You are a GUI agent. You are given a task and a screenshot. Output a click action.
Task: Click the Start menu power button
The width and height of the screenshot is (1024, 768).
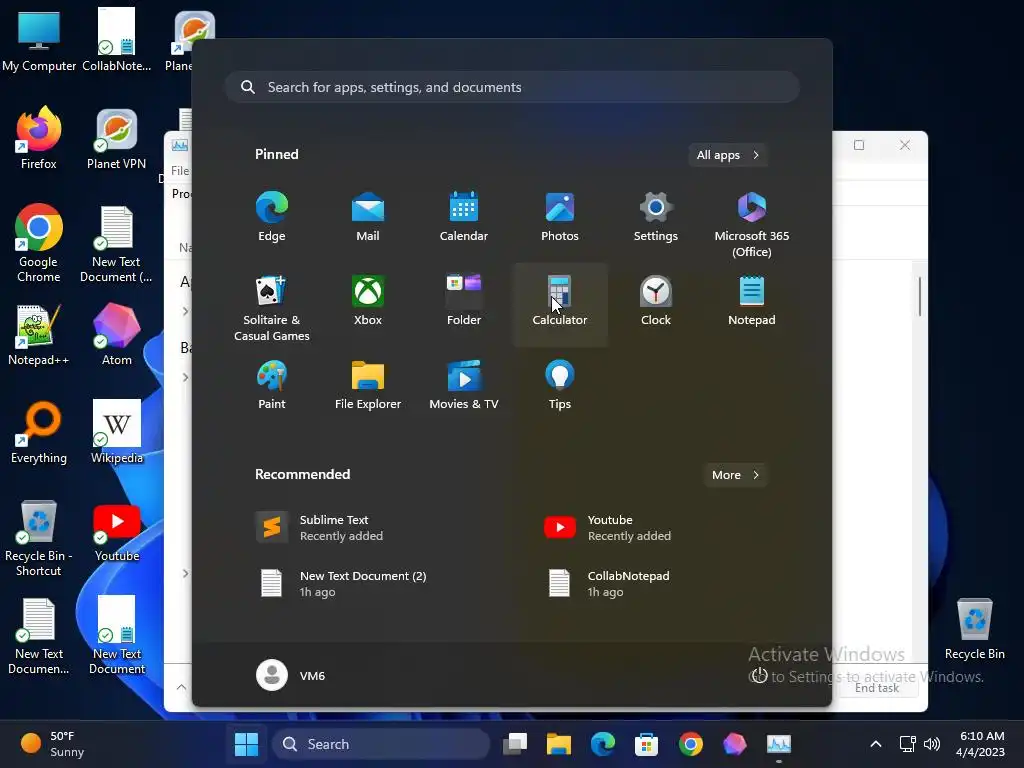pos(759,675)
